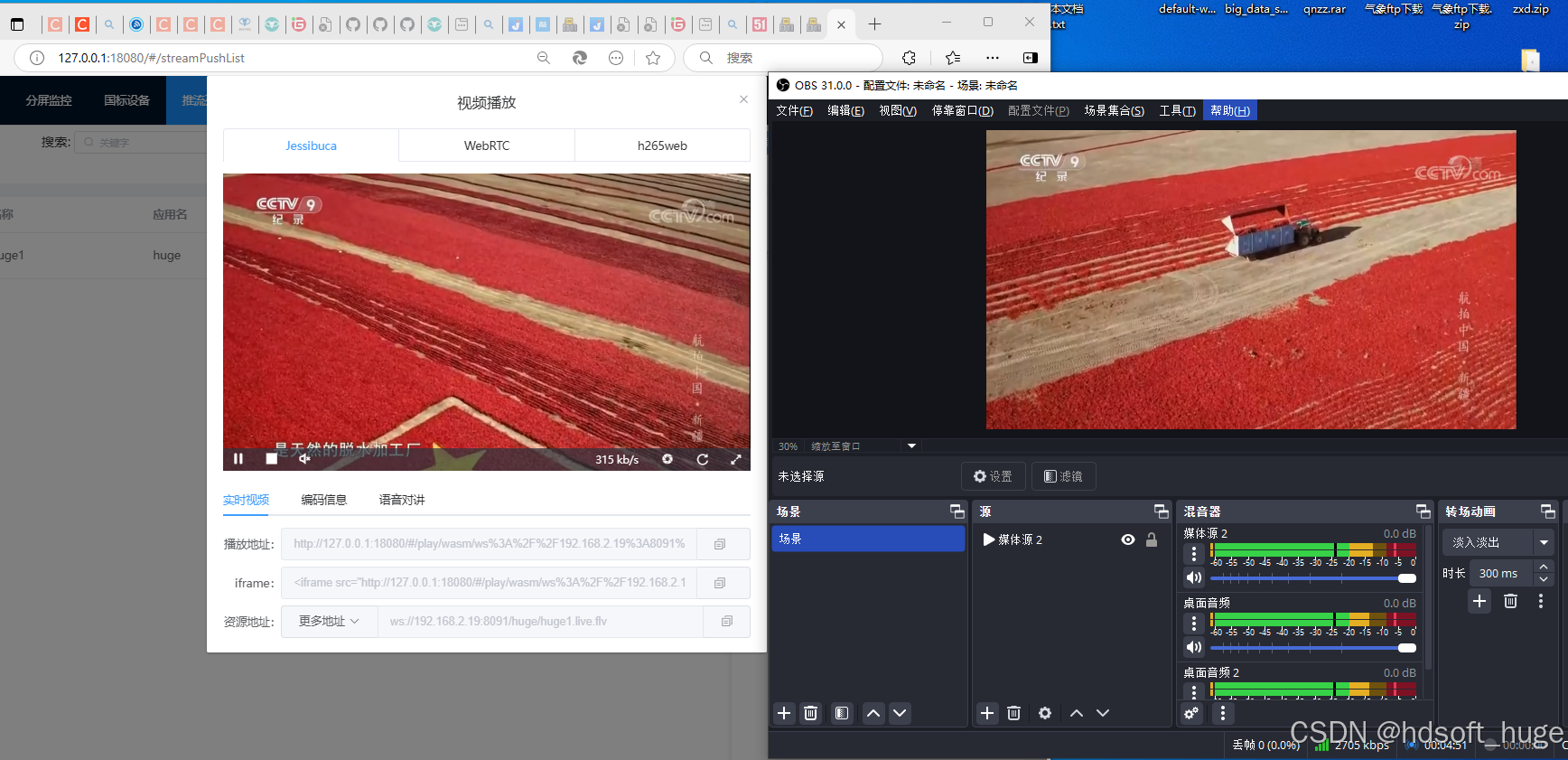
Task: Open 视图(V) menu in OBS
Action: point(898,111)
